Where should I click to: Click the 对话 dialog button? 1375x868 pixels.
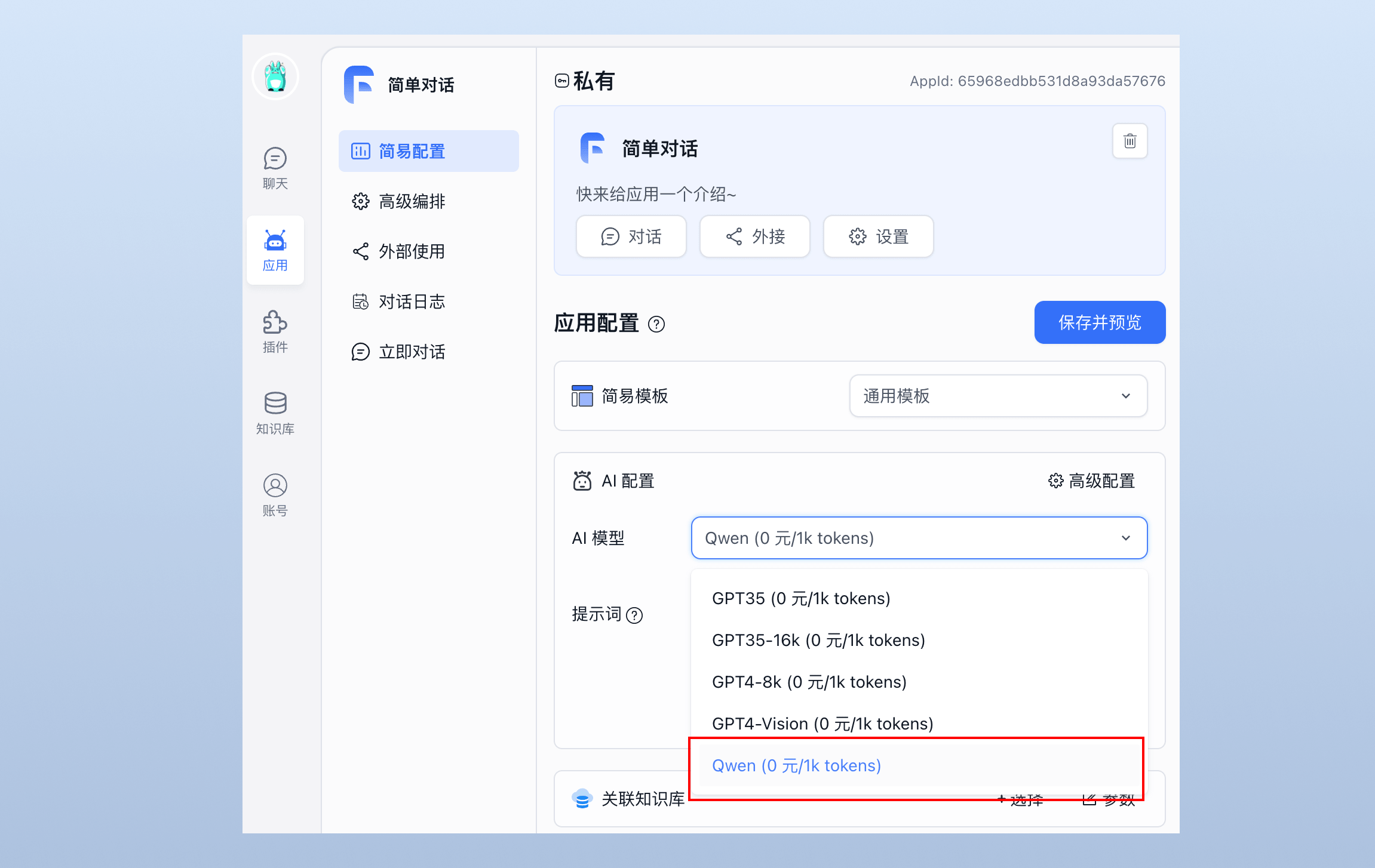tap(631, 236)
